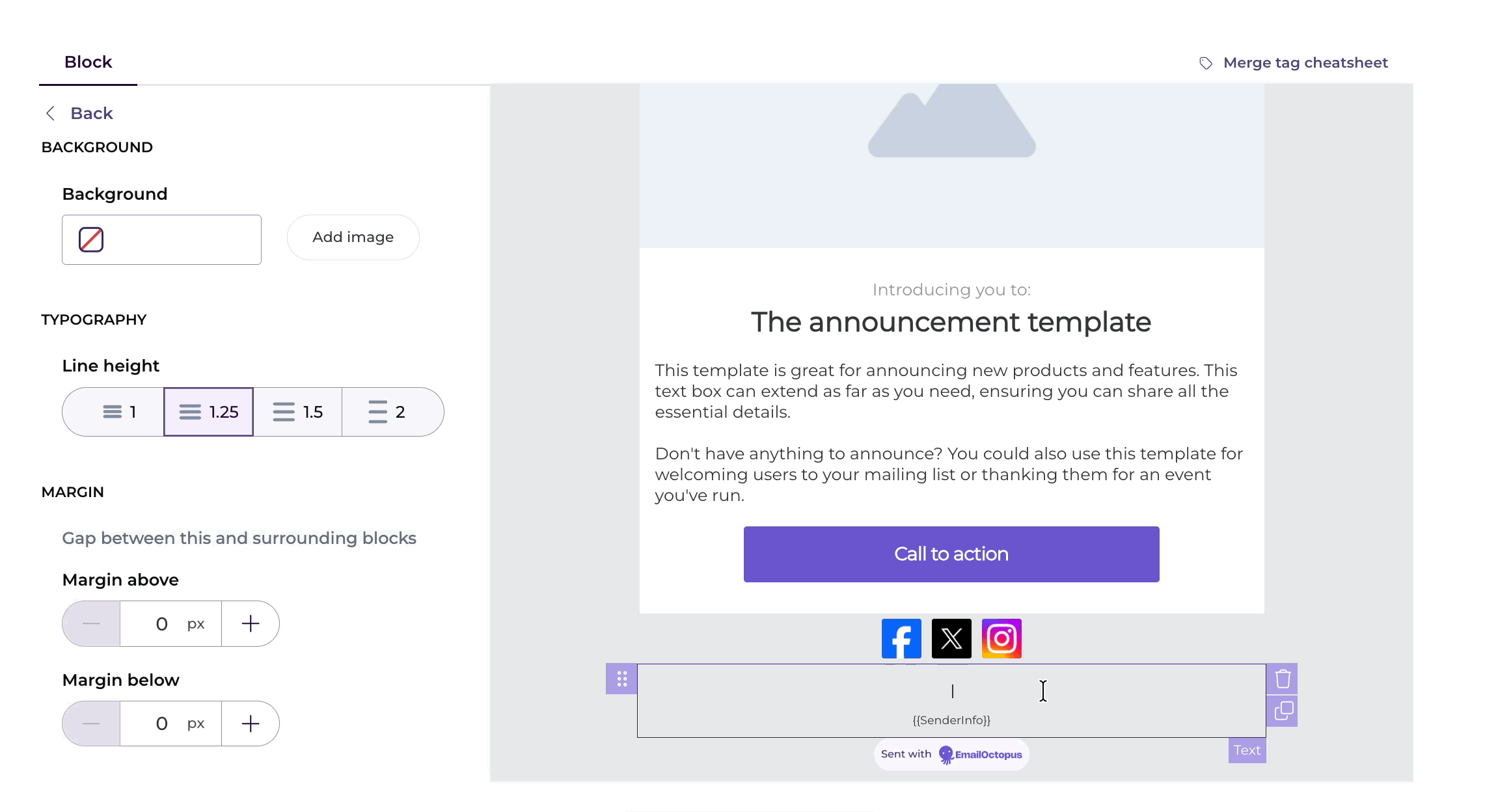Click the EmailOctopus octopus logo badge

click(946, 754)
